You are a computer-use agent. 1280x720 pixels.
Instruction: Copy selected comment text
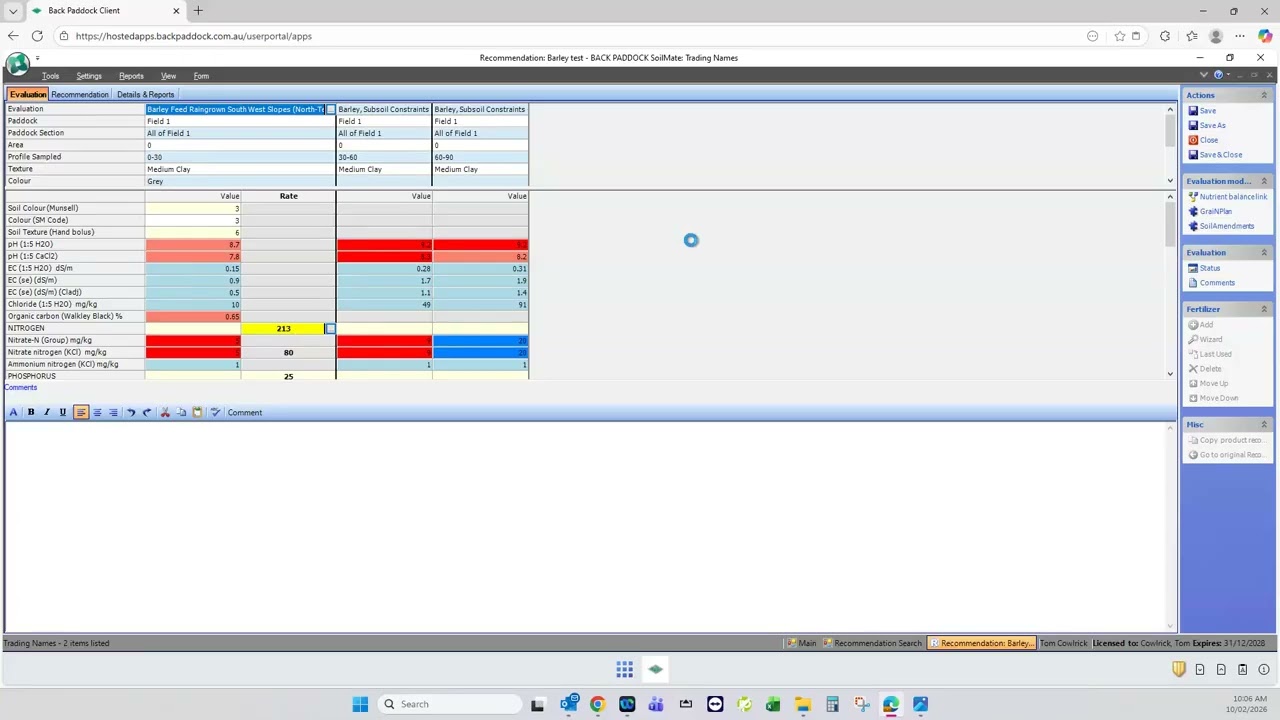coord(181,412)
